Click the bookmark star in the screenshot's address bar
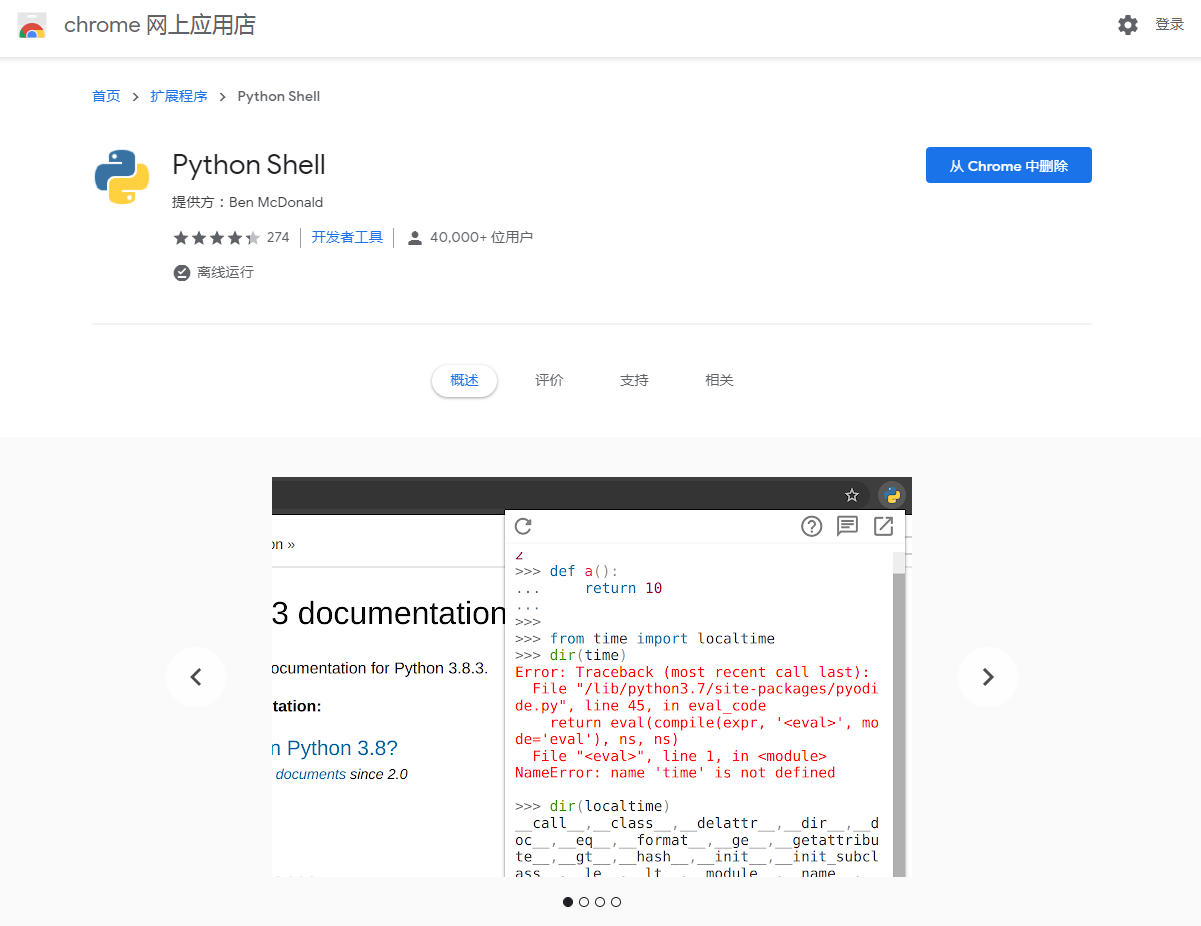Viewport: 1201px width, 926px height. coord(851,494)
